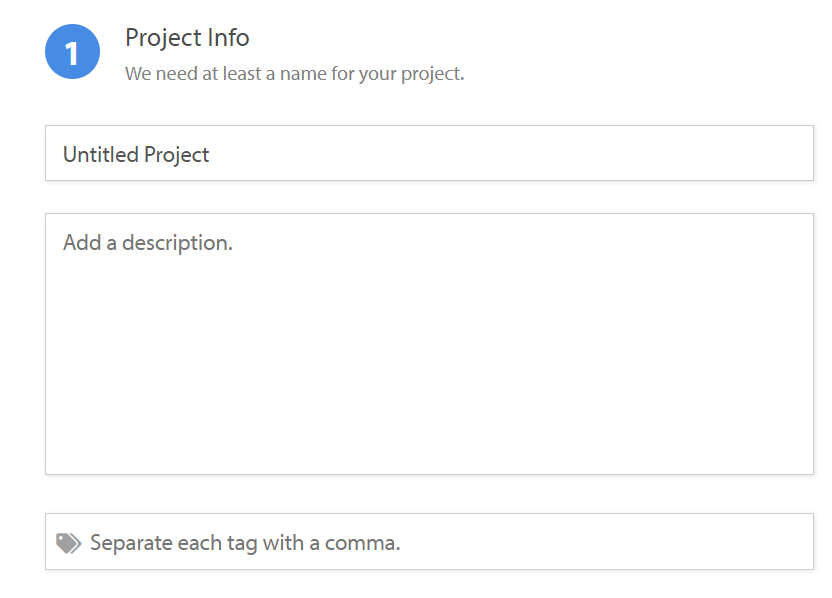The width and height of the screenshot is (832, 598).
Task: Focus the tags input field
Action: (x=429, y=541)
